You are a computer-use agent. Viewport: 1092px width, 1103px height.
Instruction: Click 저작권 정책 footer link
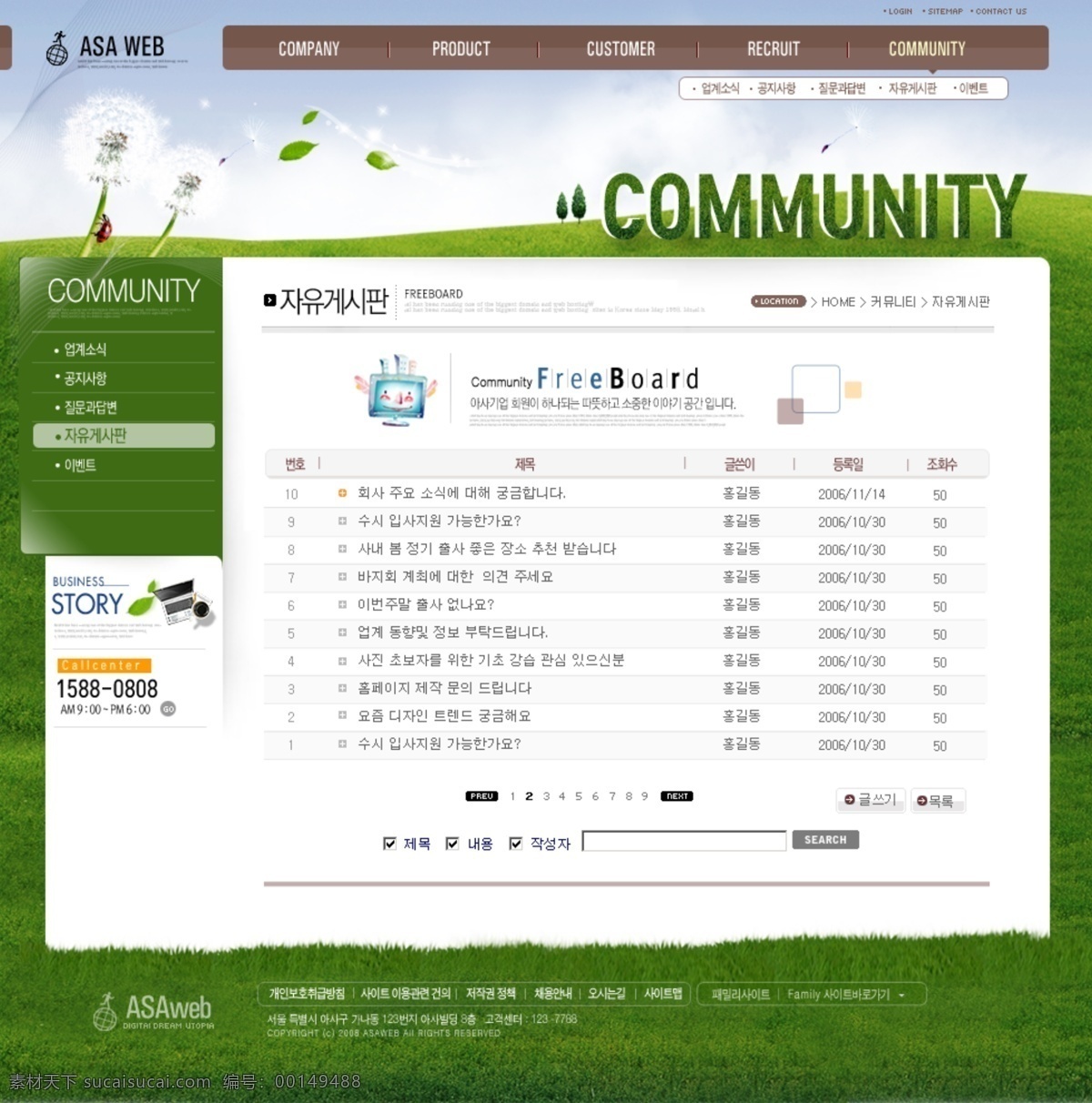[490, 994]
